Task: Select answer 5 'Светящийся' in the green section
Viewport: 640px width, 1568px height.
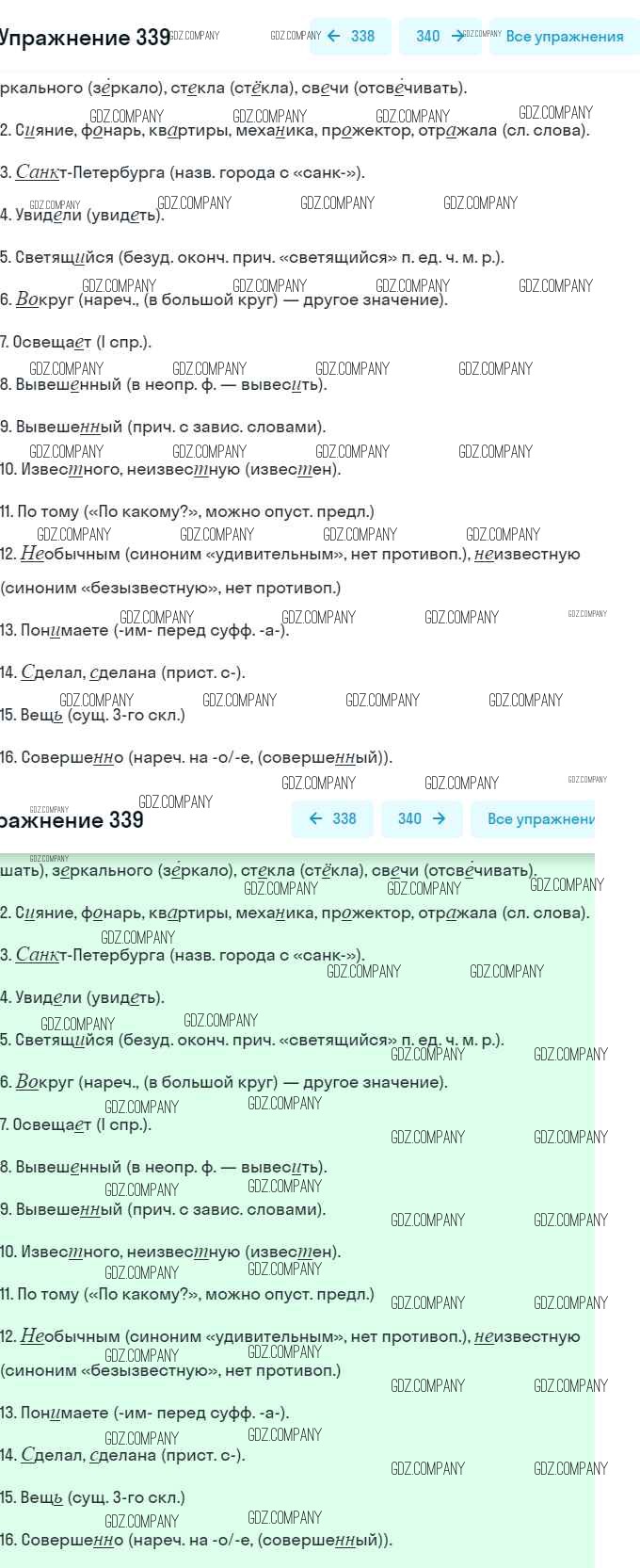Action: click(251, 1040)
